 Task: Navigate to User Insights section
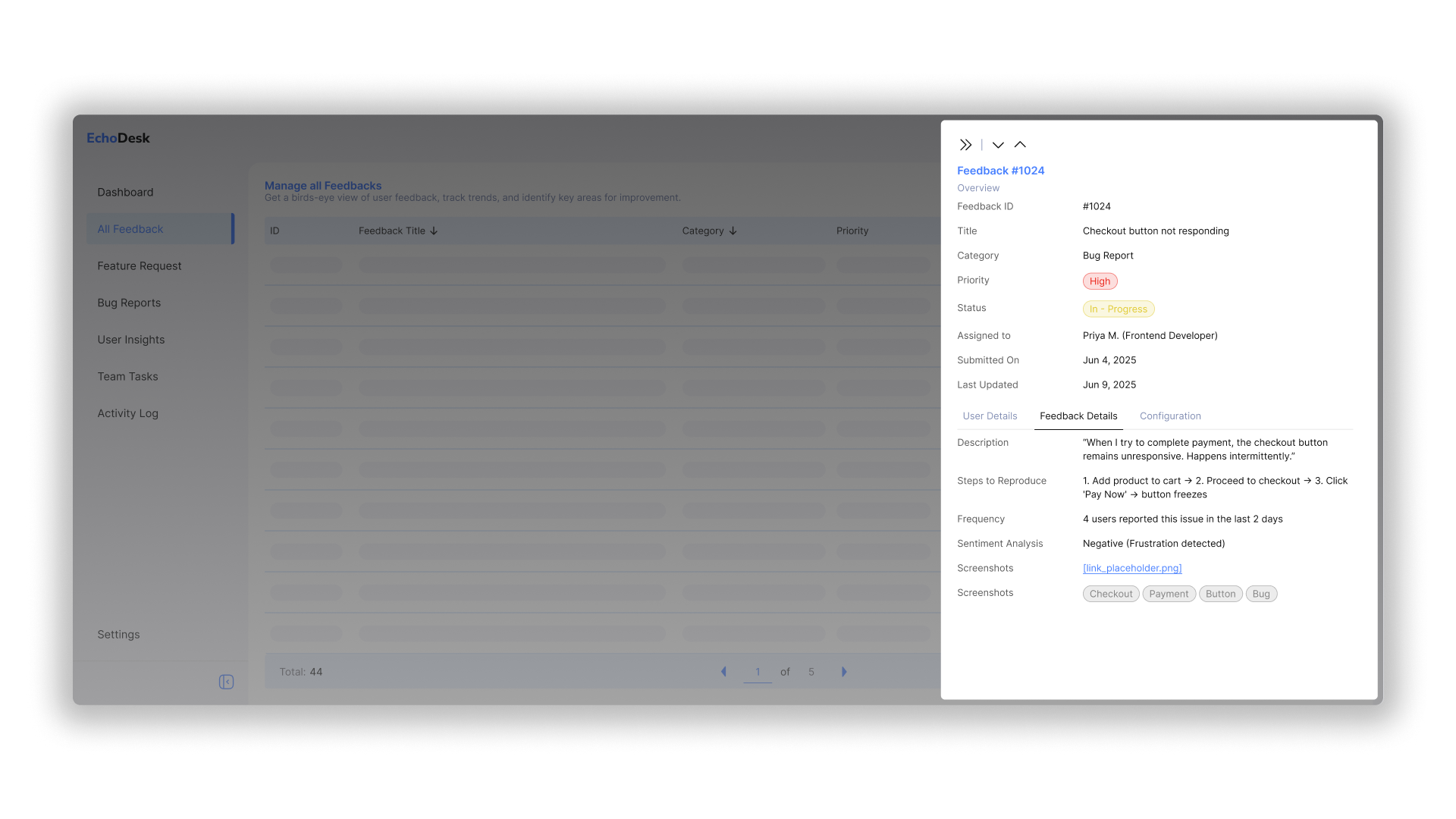[x=130, y=340]
